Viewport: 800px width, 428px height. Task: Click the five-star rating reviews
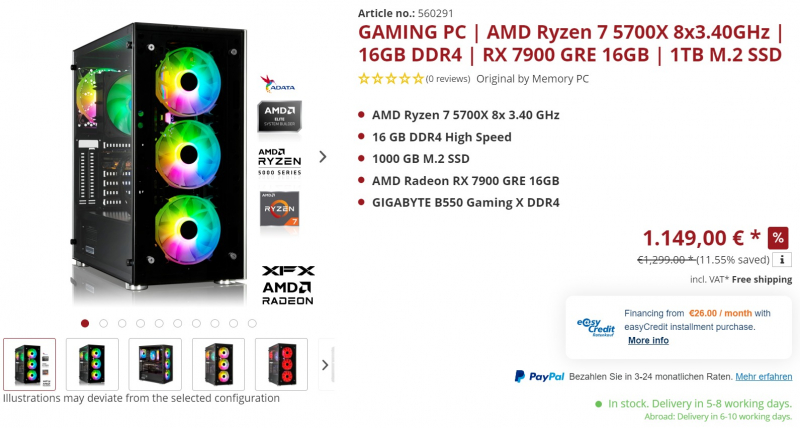[x=414, y=79]
